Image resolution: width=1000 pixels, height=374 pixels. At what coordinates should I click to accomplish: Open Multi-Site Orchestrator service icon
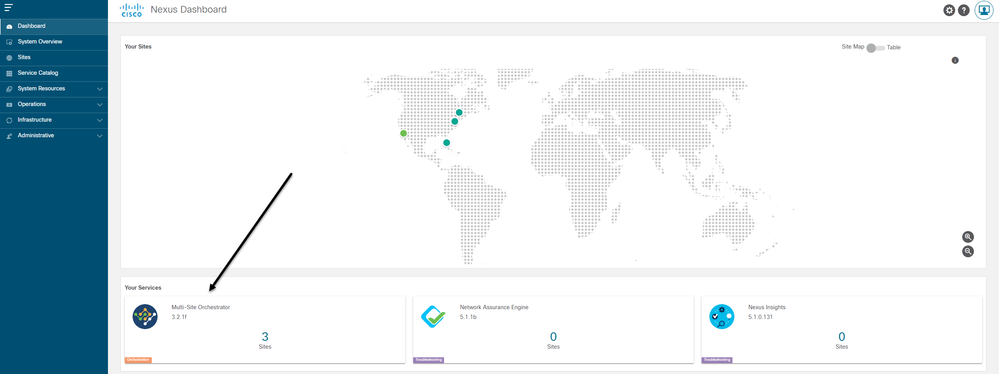145,317
